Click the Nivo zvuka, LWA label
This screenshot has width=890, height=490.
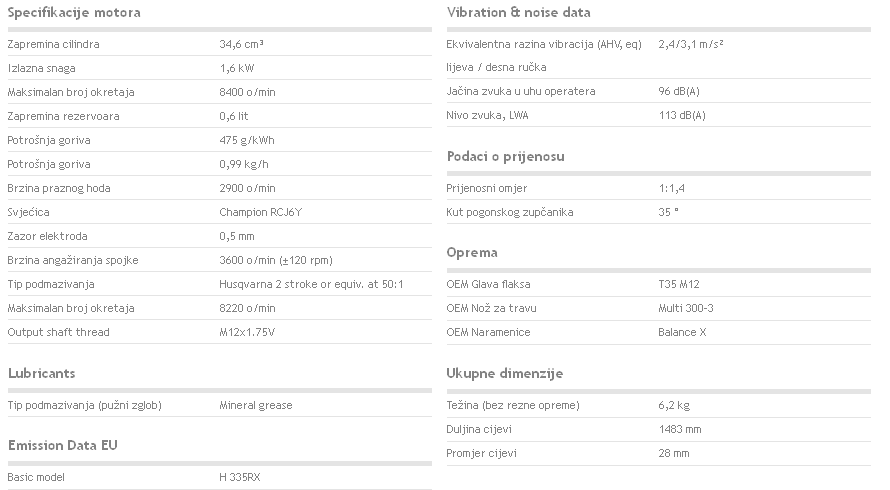click(487, 115)
